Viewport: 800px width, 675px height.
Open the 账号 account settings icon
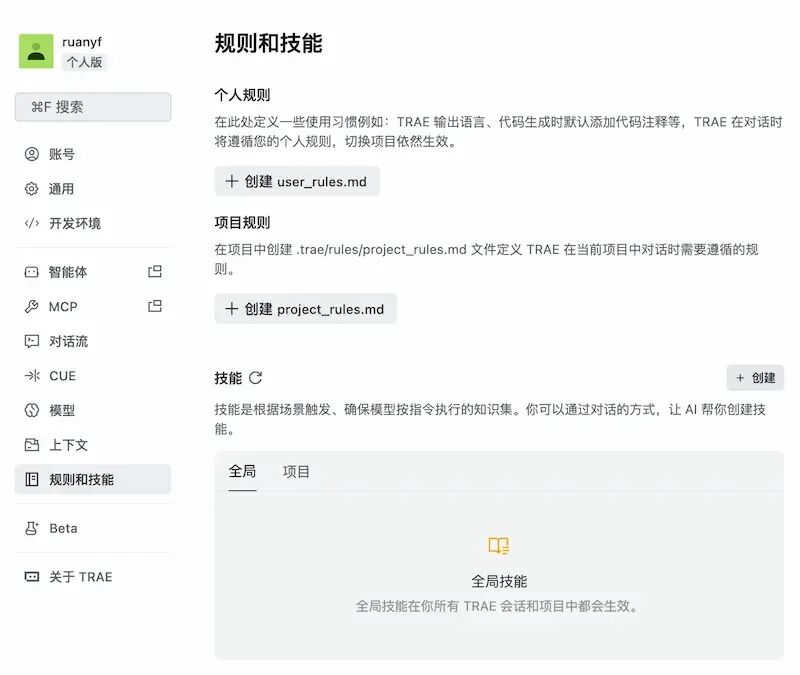(32, 154)
